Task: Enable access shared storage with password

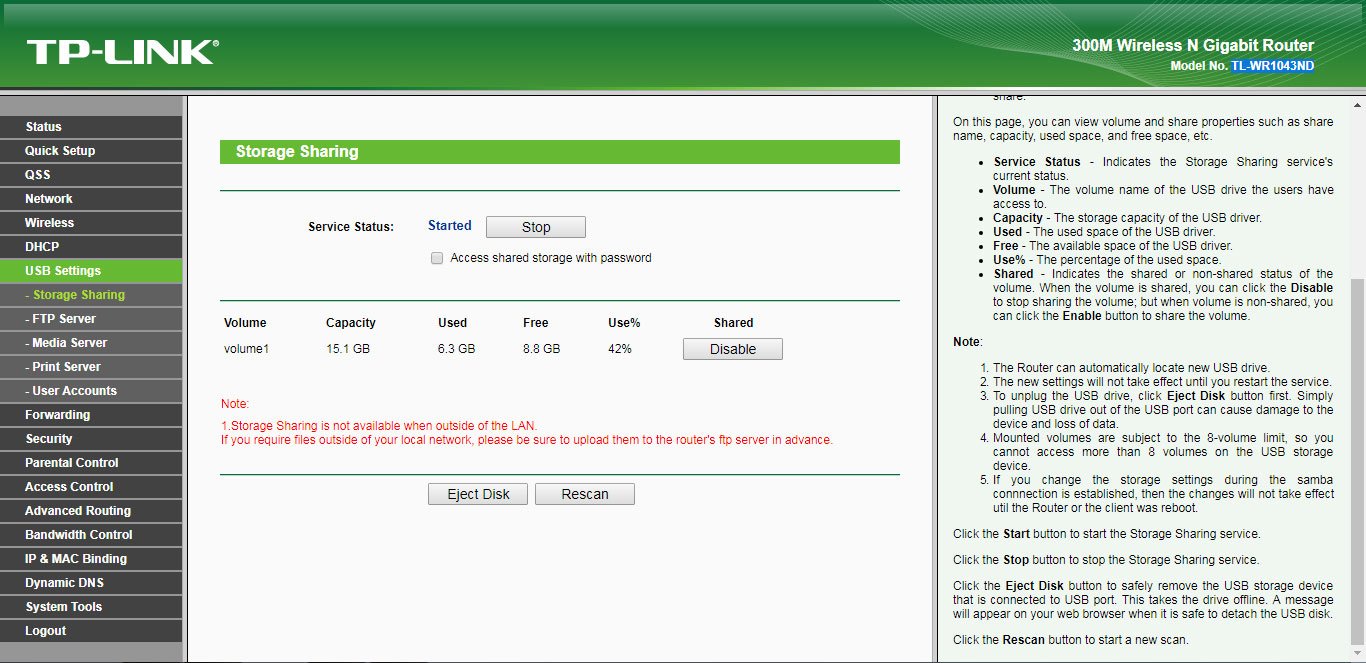Action: click(x=437, y=258)
